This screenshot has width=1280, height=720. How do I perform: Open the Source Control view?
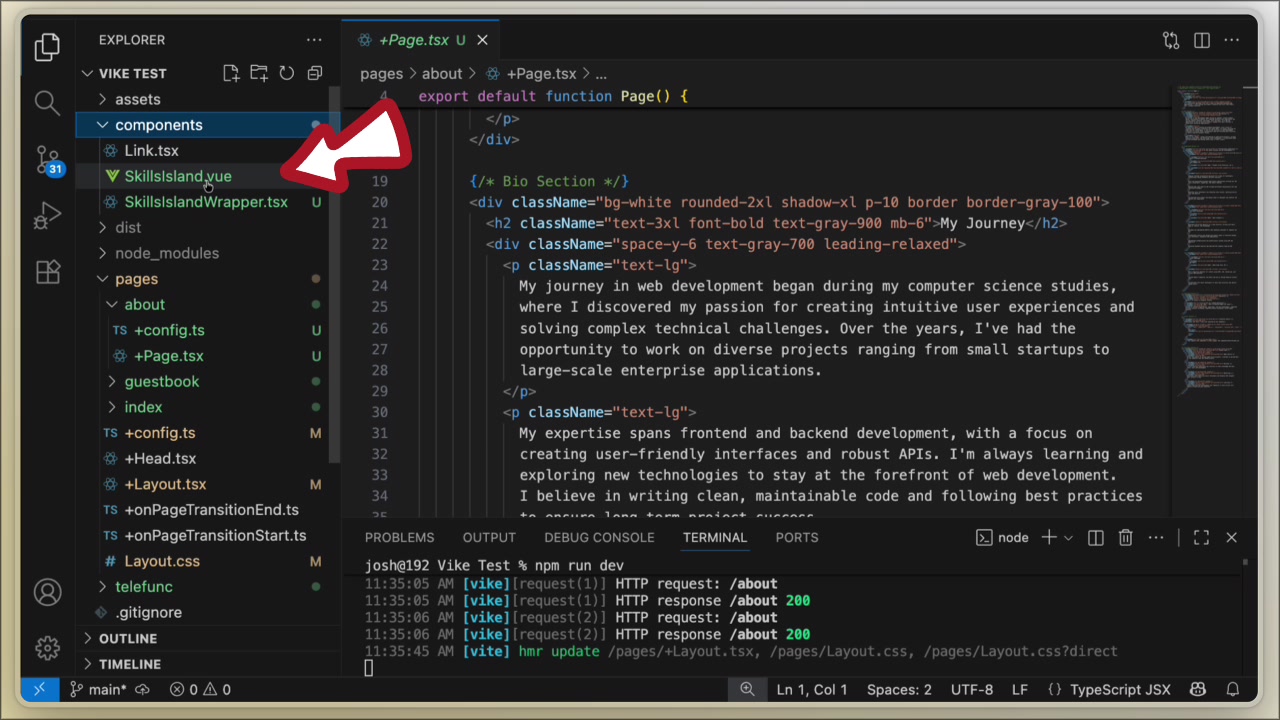click(x=47, y=160)
